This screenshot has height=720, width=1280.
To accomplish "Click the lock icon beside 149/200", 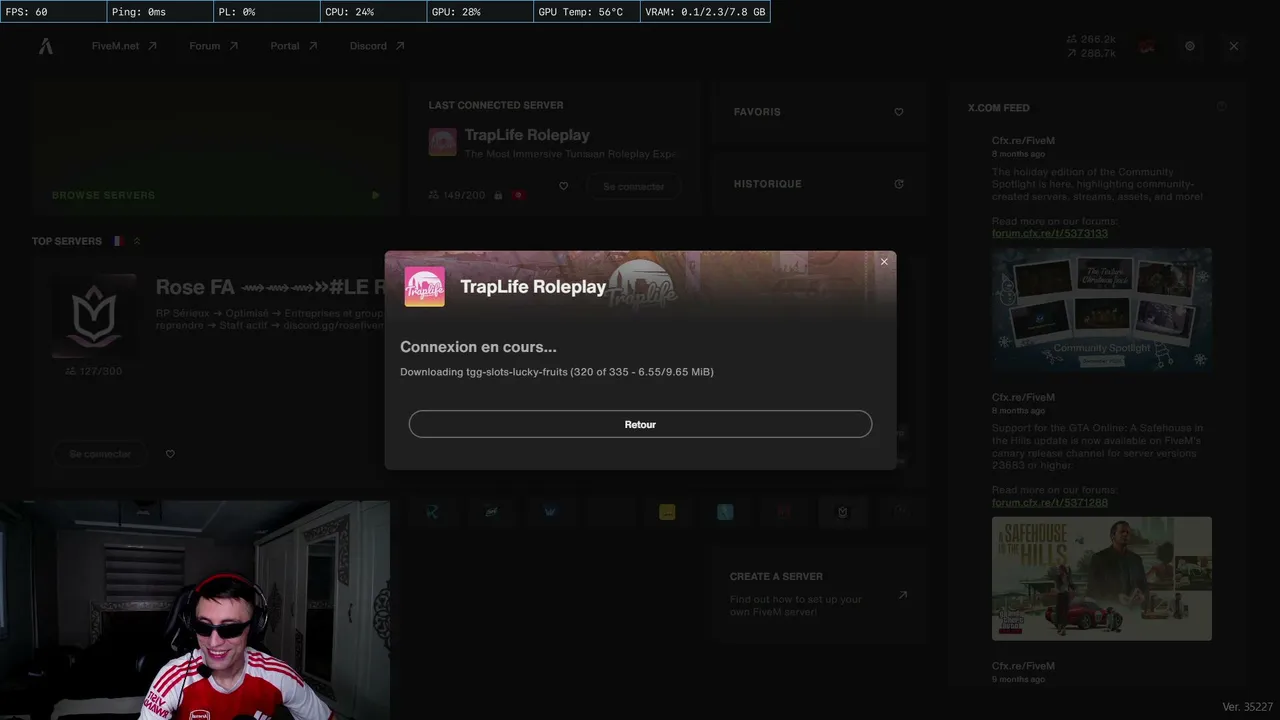I will click(498, 195).
